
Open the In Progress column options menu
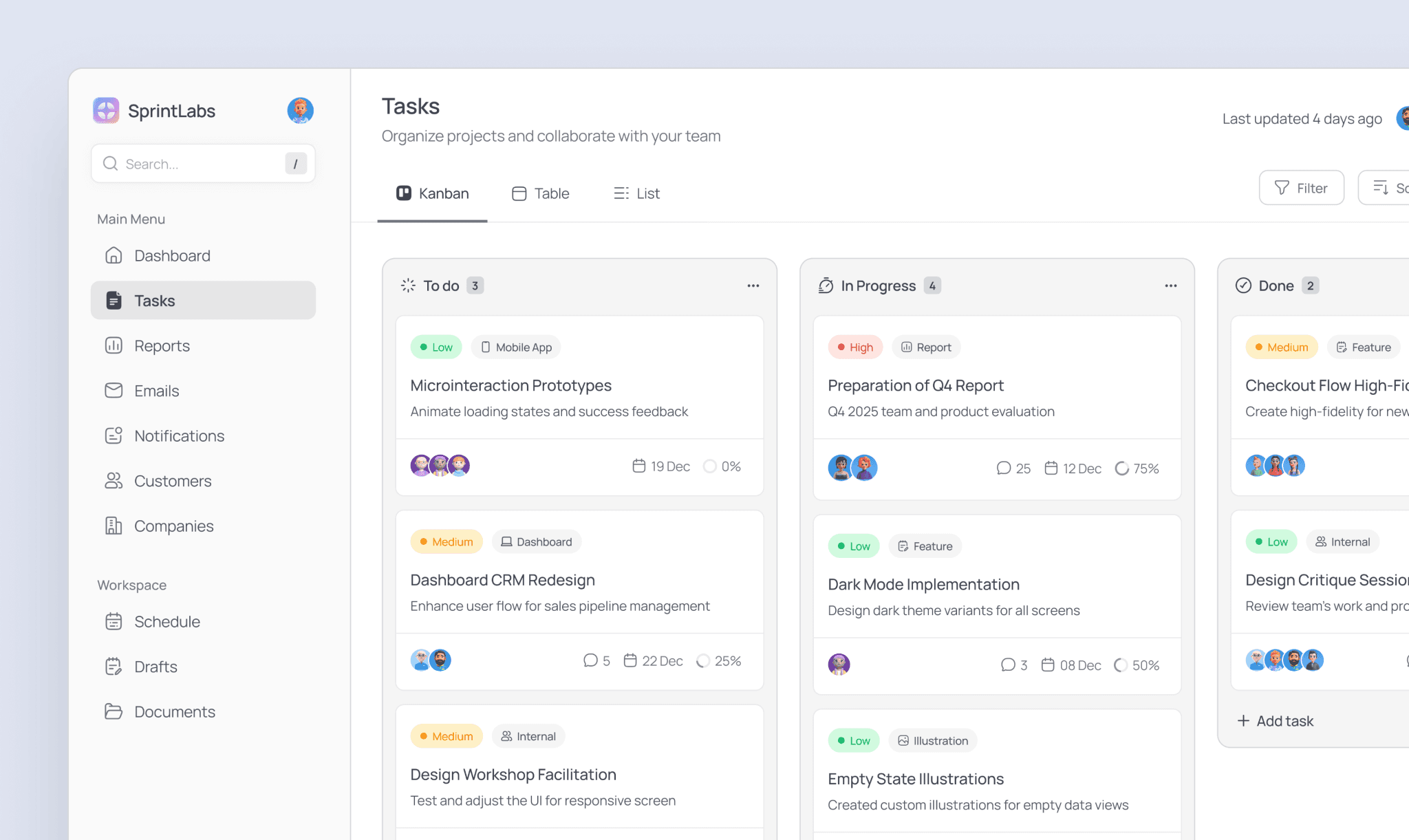[x=1171, y=286]
